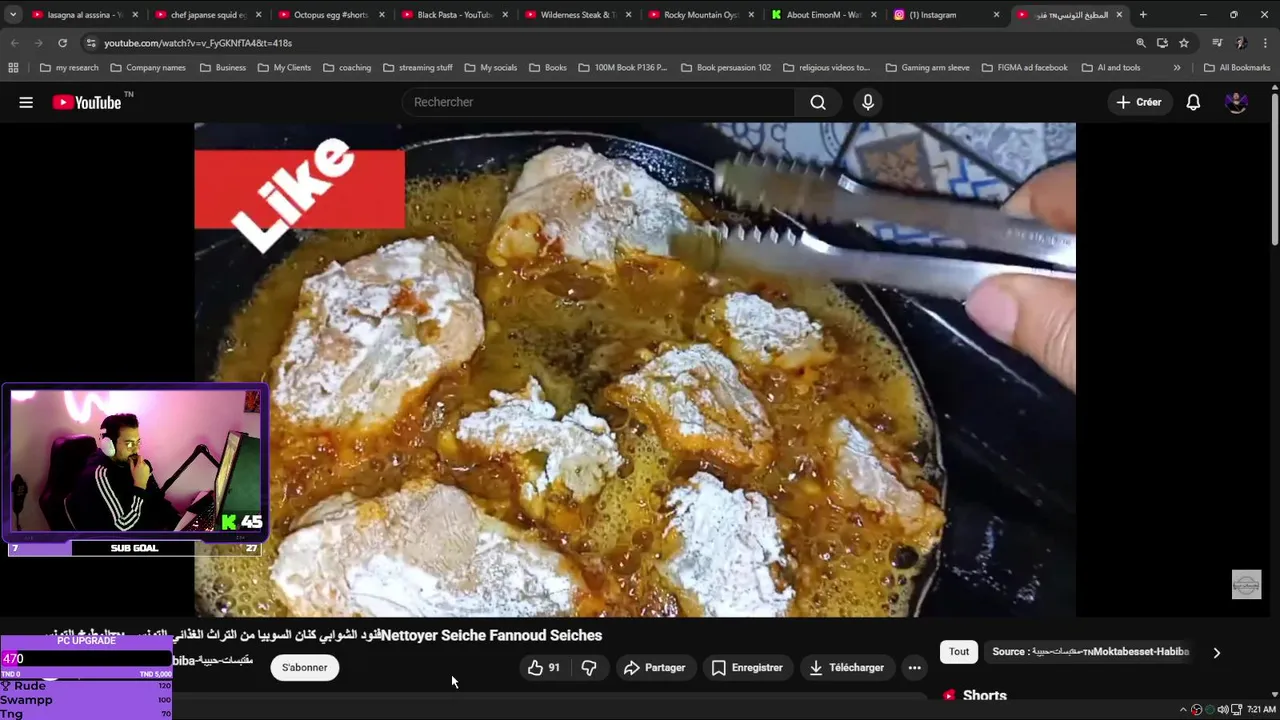Open the All Bookmarks folder
1280x720 pixels.
click(1237, 68)
